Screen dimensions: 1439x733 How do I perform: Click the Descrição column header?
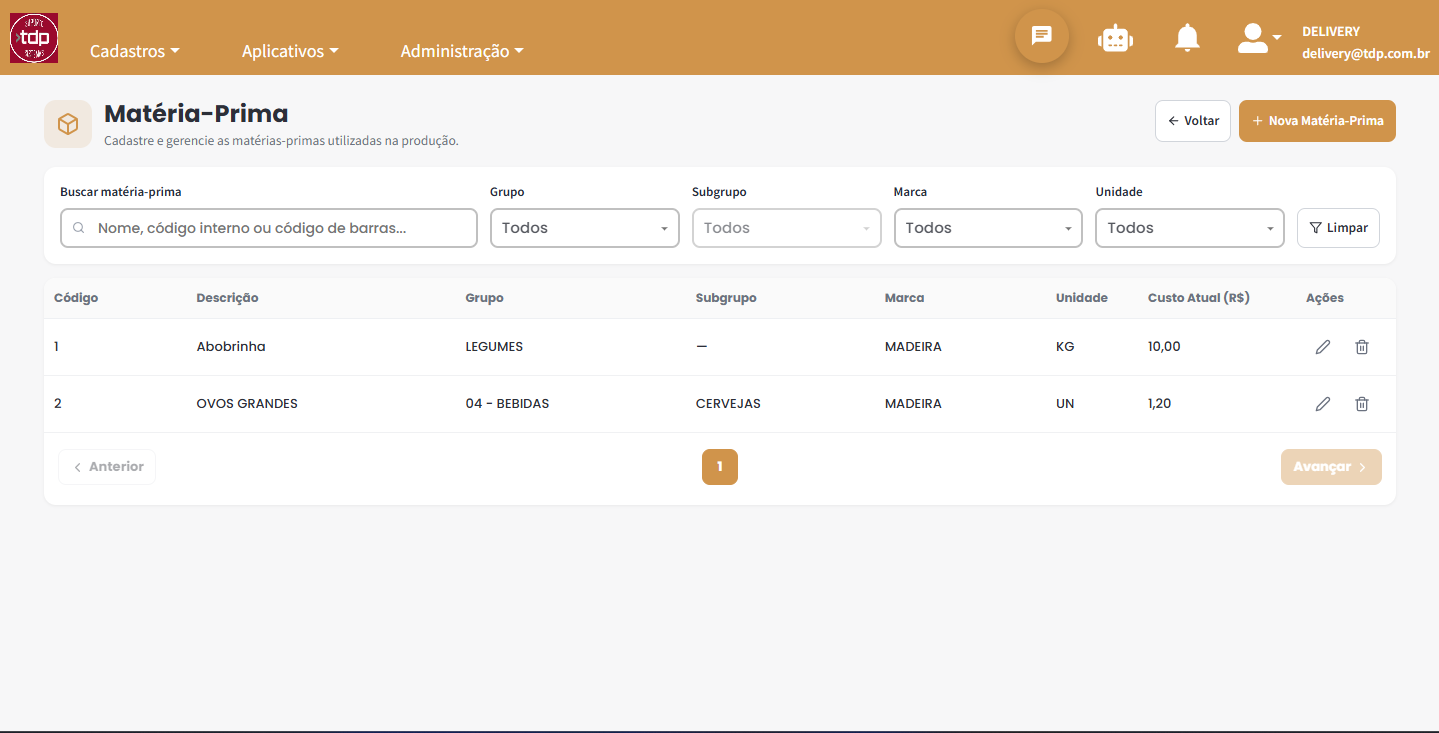227,298
